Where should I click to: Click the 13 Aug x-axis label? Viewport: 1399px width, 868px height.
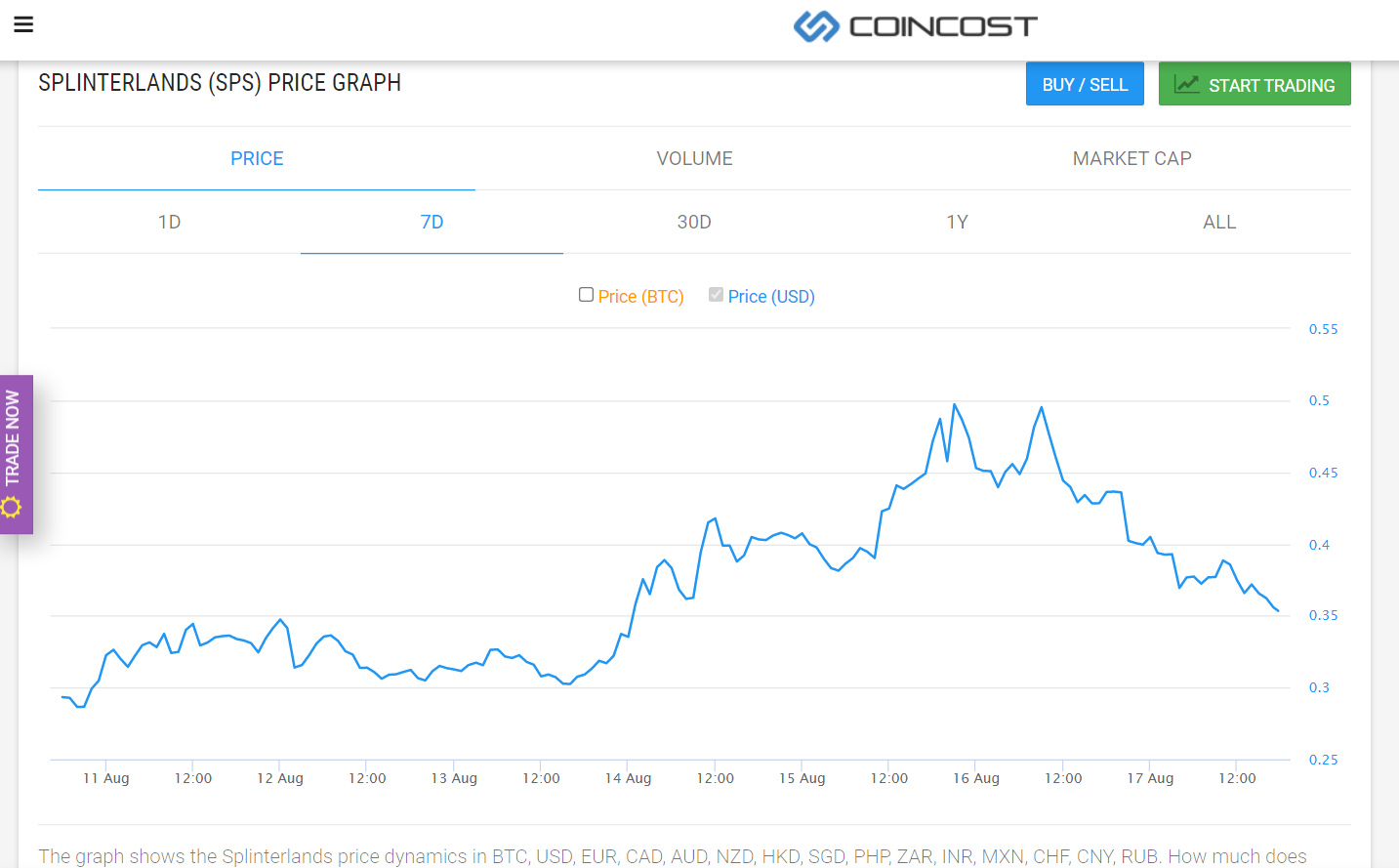(454, 778)
